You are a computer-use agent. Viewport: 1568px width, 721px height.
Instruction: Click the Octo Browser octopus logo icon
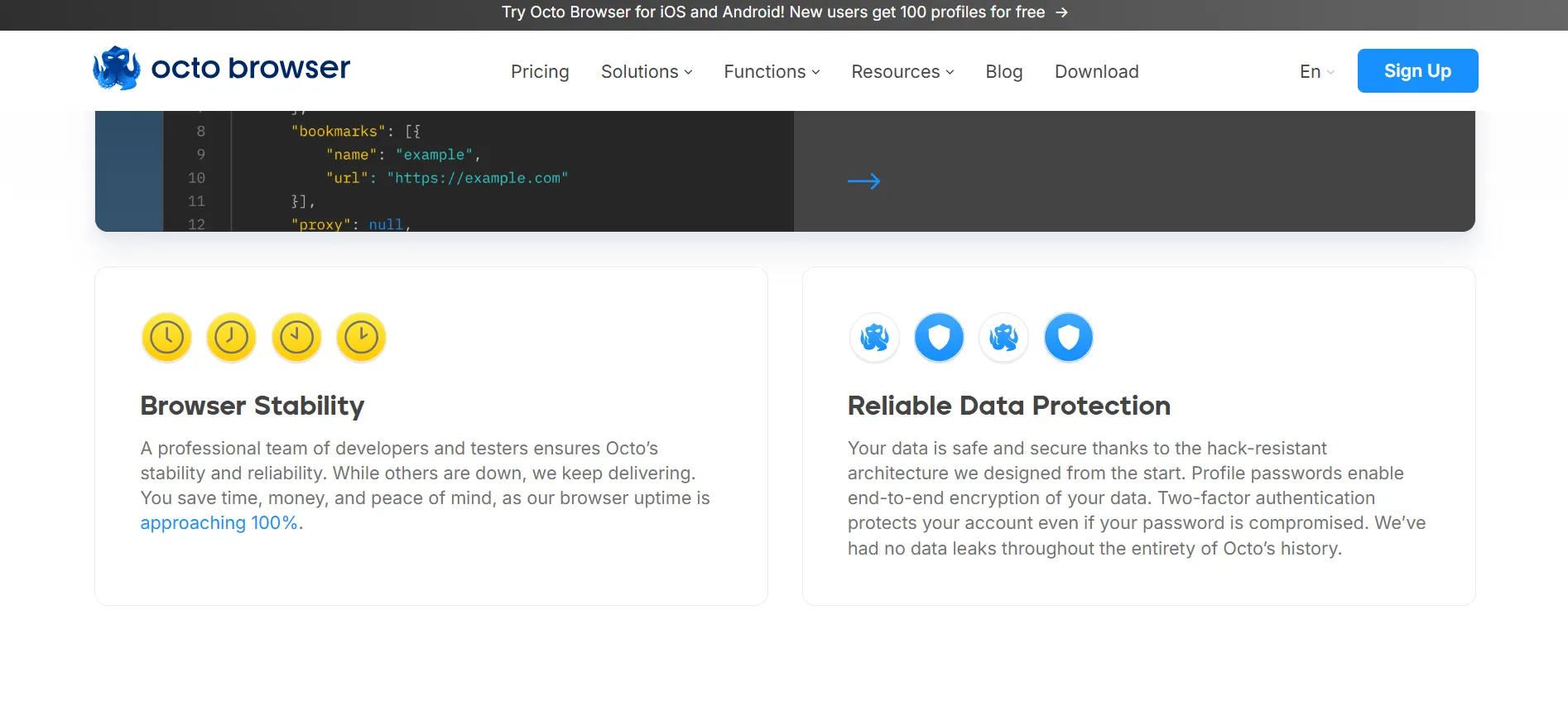[x=117, y=68]
